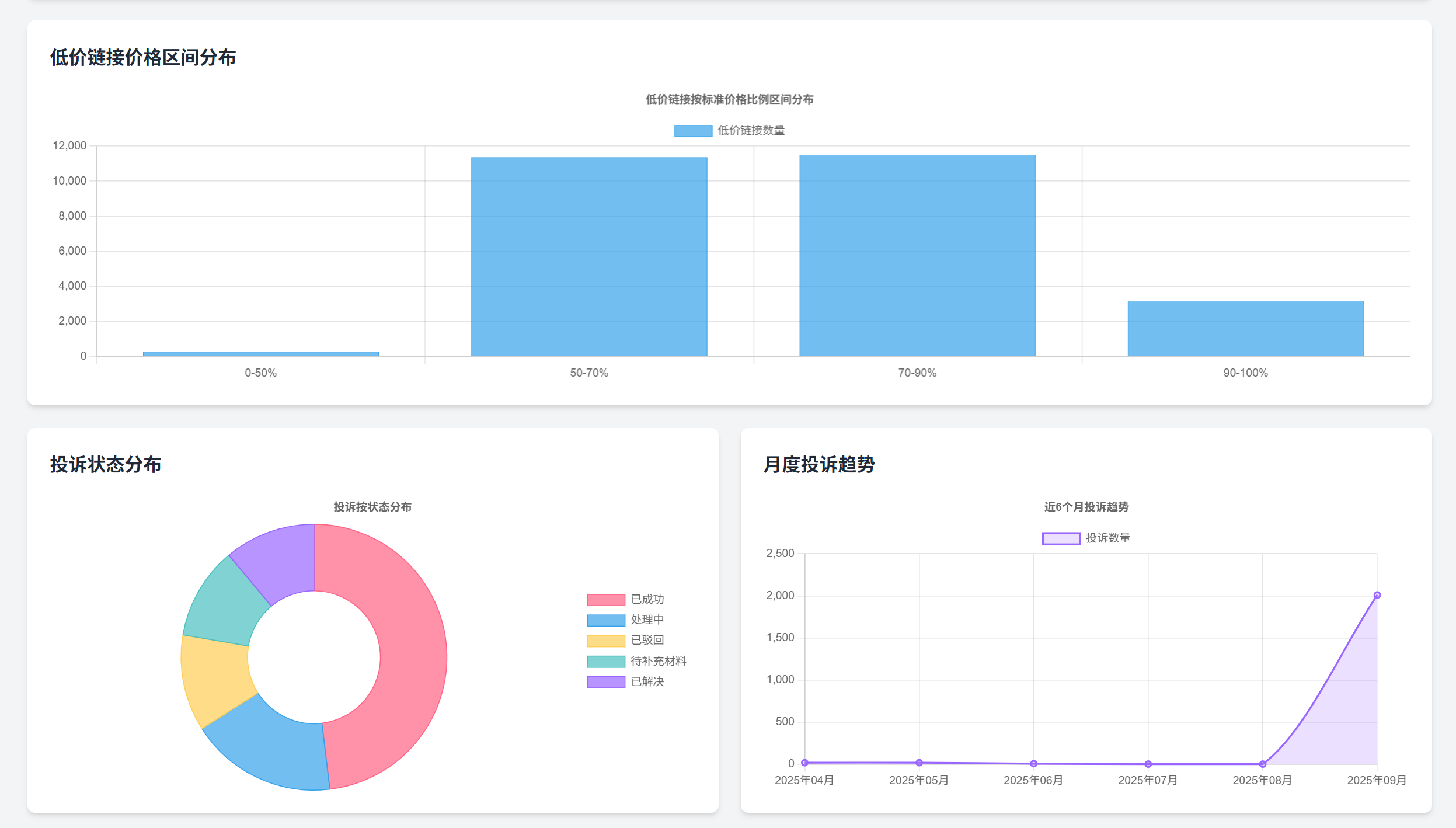Click the 2025年08月 data point

(1262, 764)
